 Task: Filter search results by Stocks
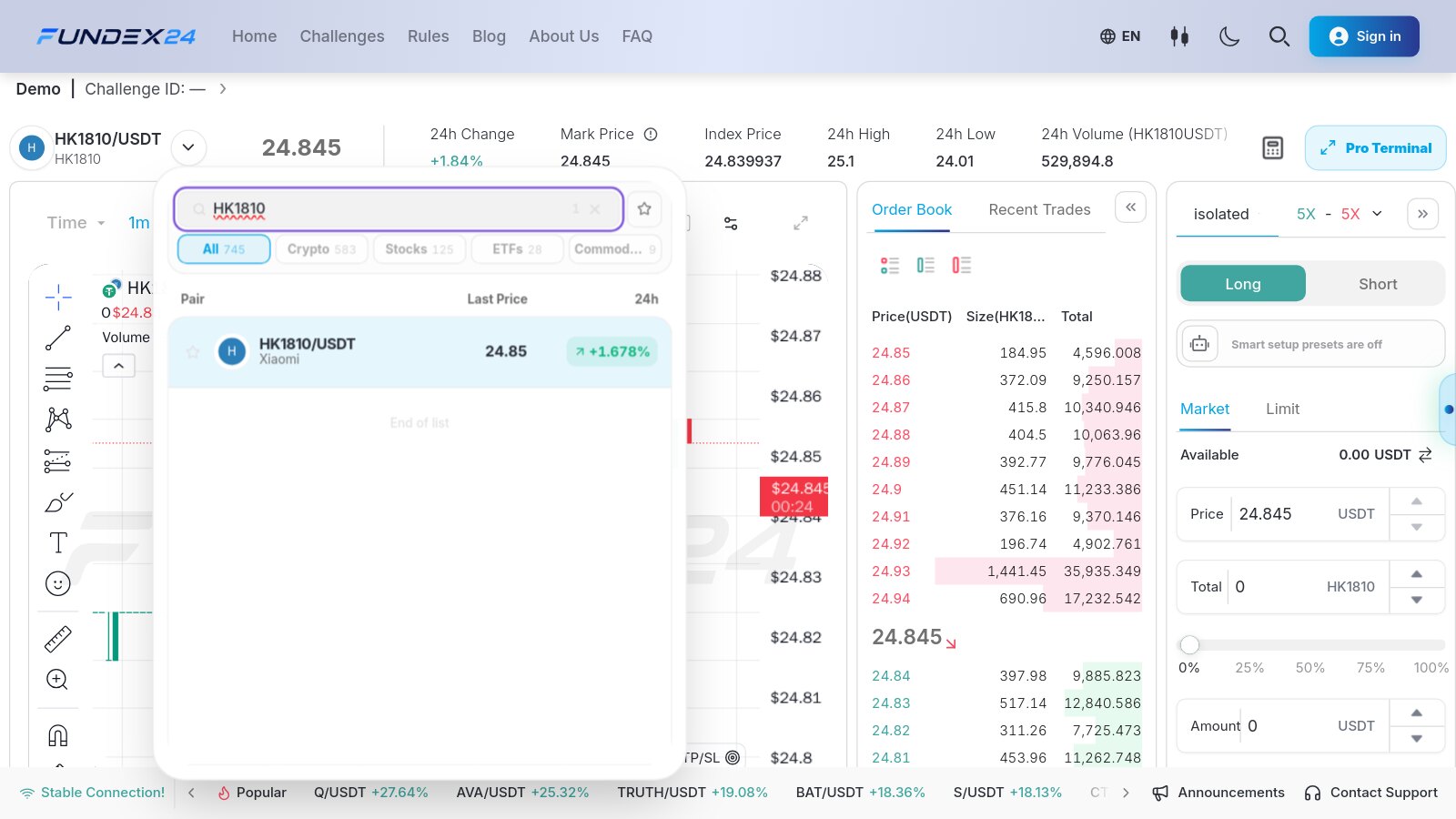pyautogui.click(x=419, y=249)
